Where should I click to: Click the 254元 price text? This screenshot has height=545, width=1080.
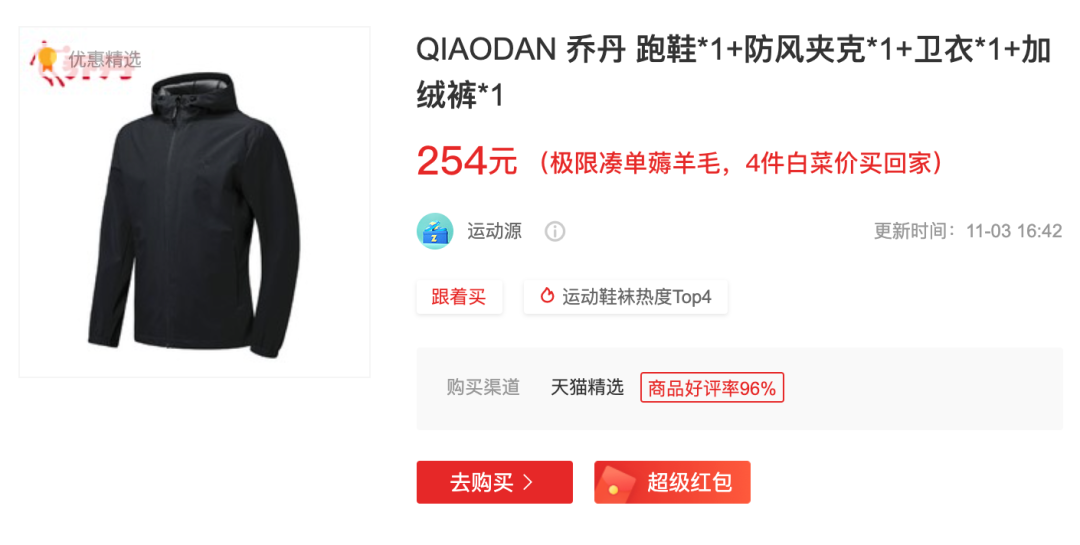click(x=467, y=162)
